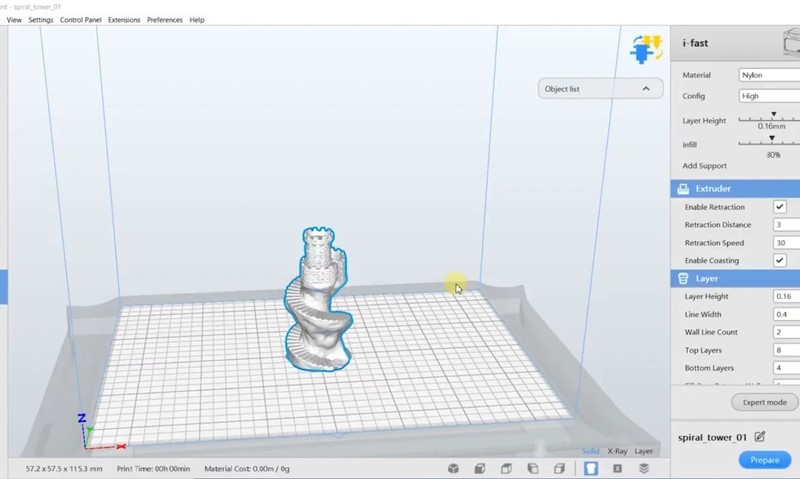Click the edit icon beside spiral_tower_01
The image size is (800, 479).
[x=760, y=436]
